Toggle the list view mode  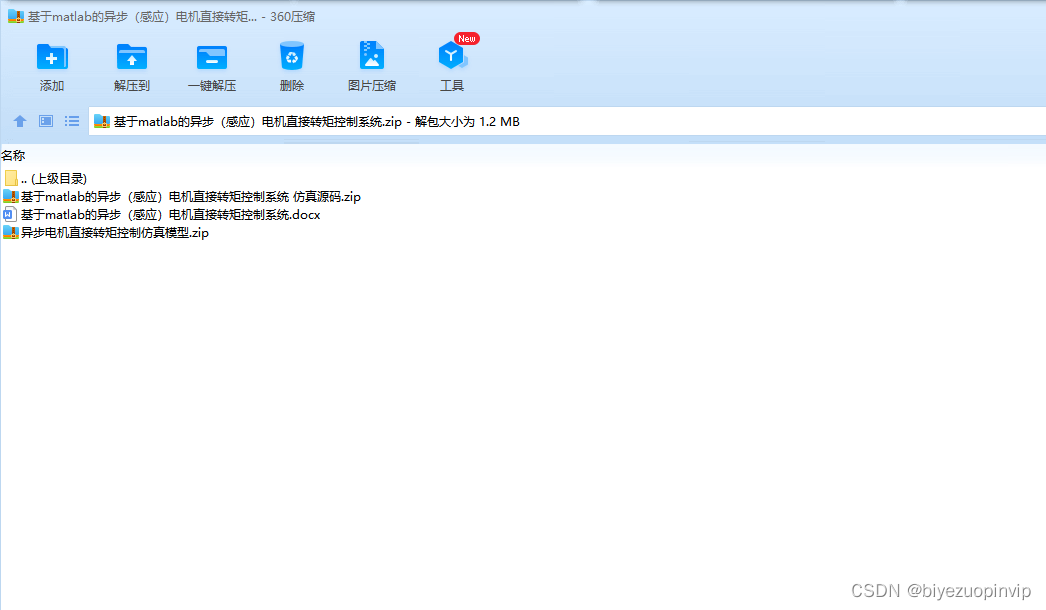(x=71, y=120)
